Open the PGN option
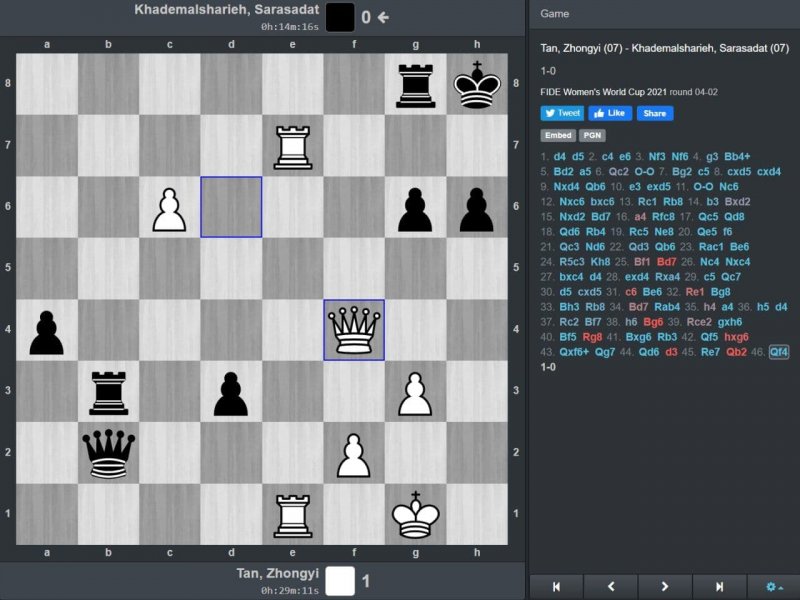The width and height of the screenshot is (800, 600). pos(592,135)
